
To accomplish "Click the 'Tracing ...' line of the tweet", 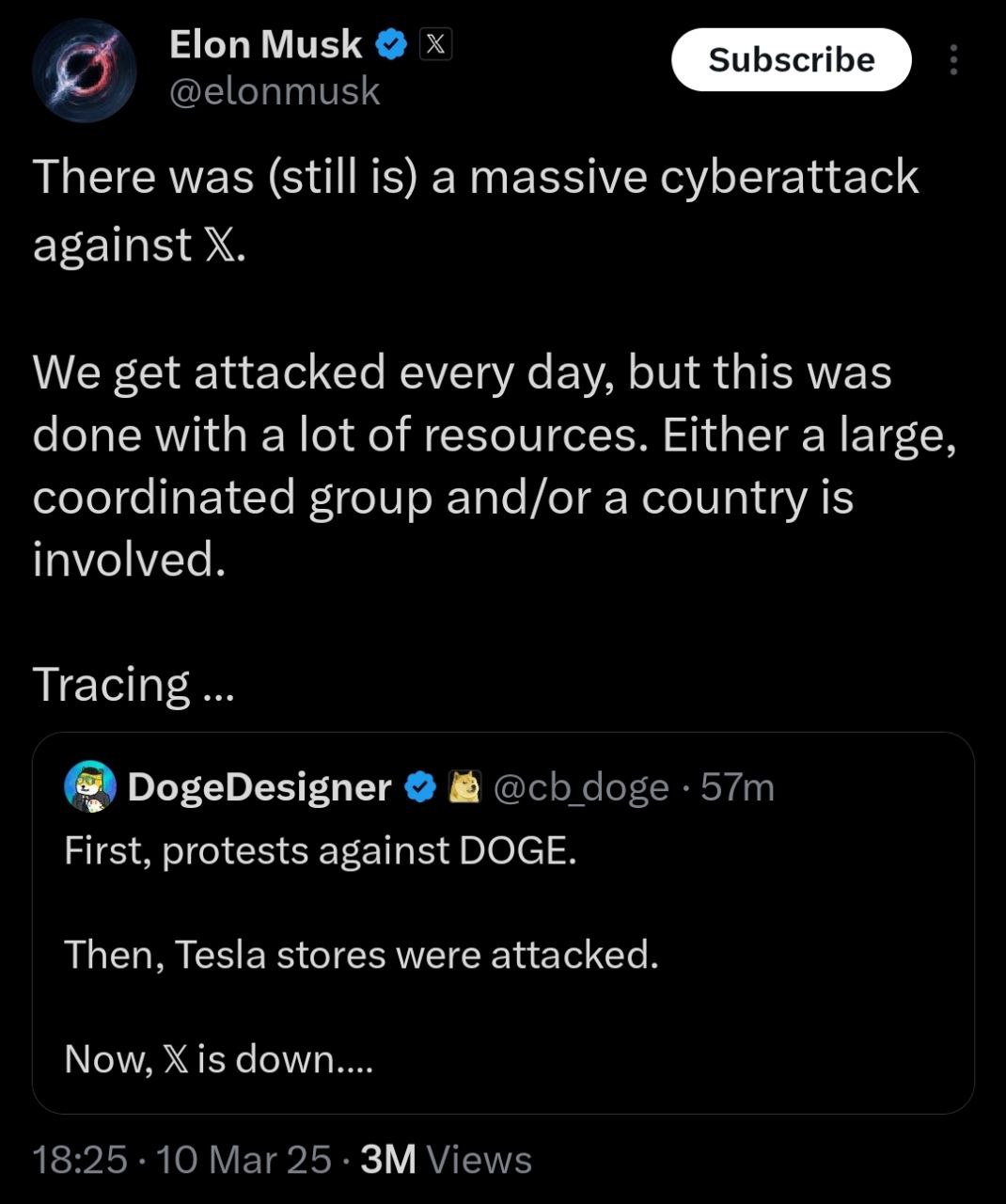I will click(x=133, y=684).
